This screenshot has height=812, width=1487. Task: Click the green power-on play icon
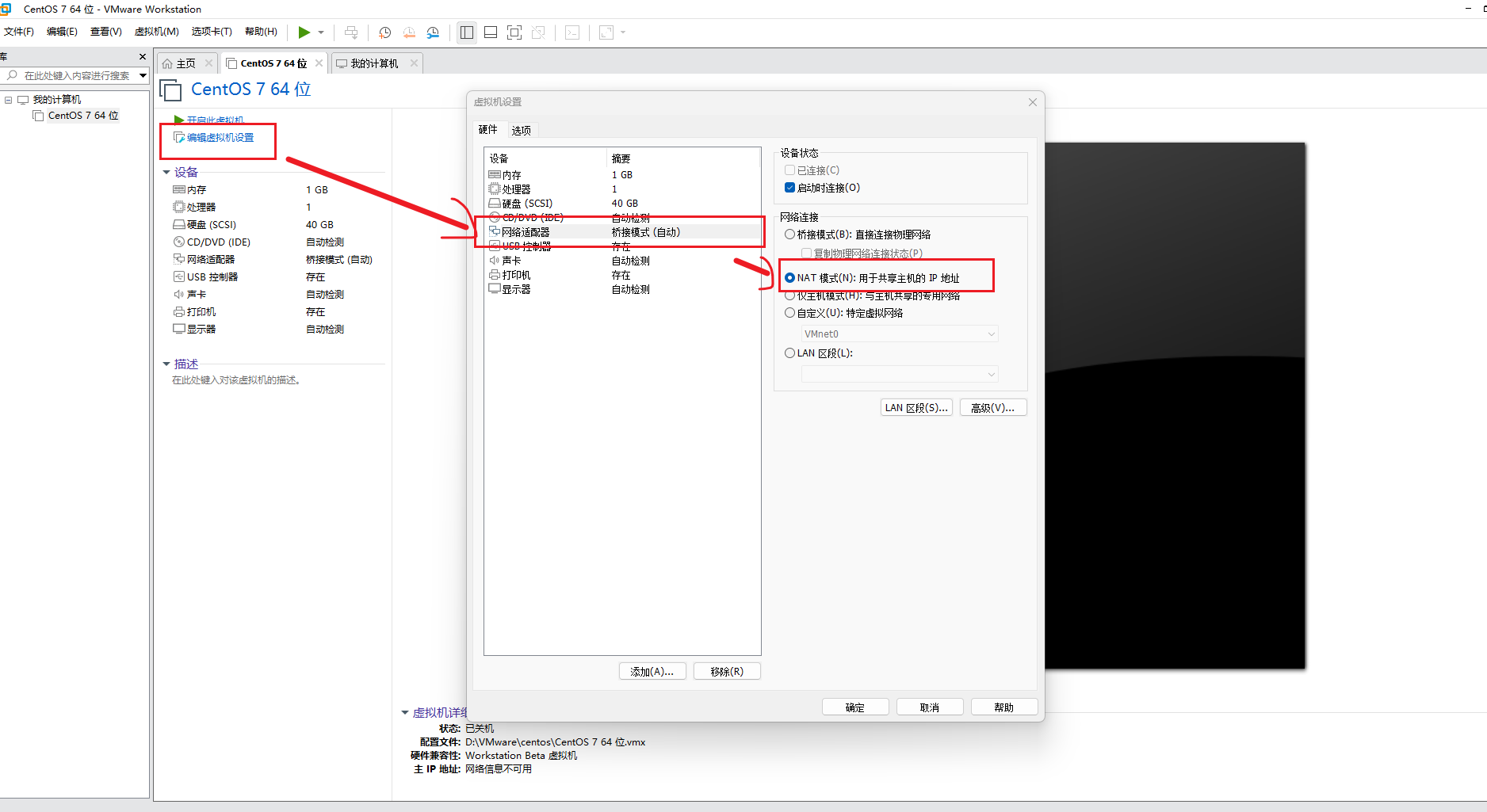[304, 32]
